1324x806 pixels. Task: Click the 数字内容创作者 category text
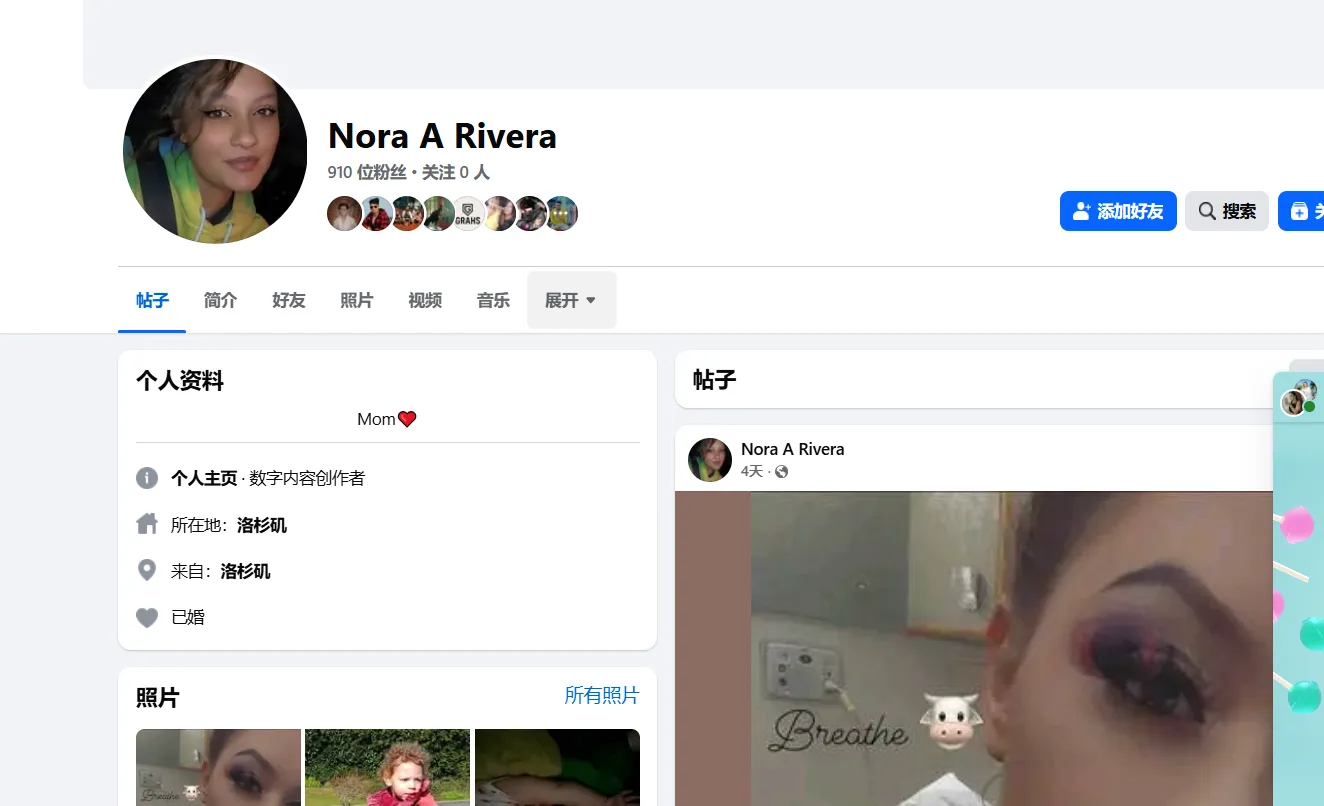[307, 478]
